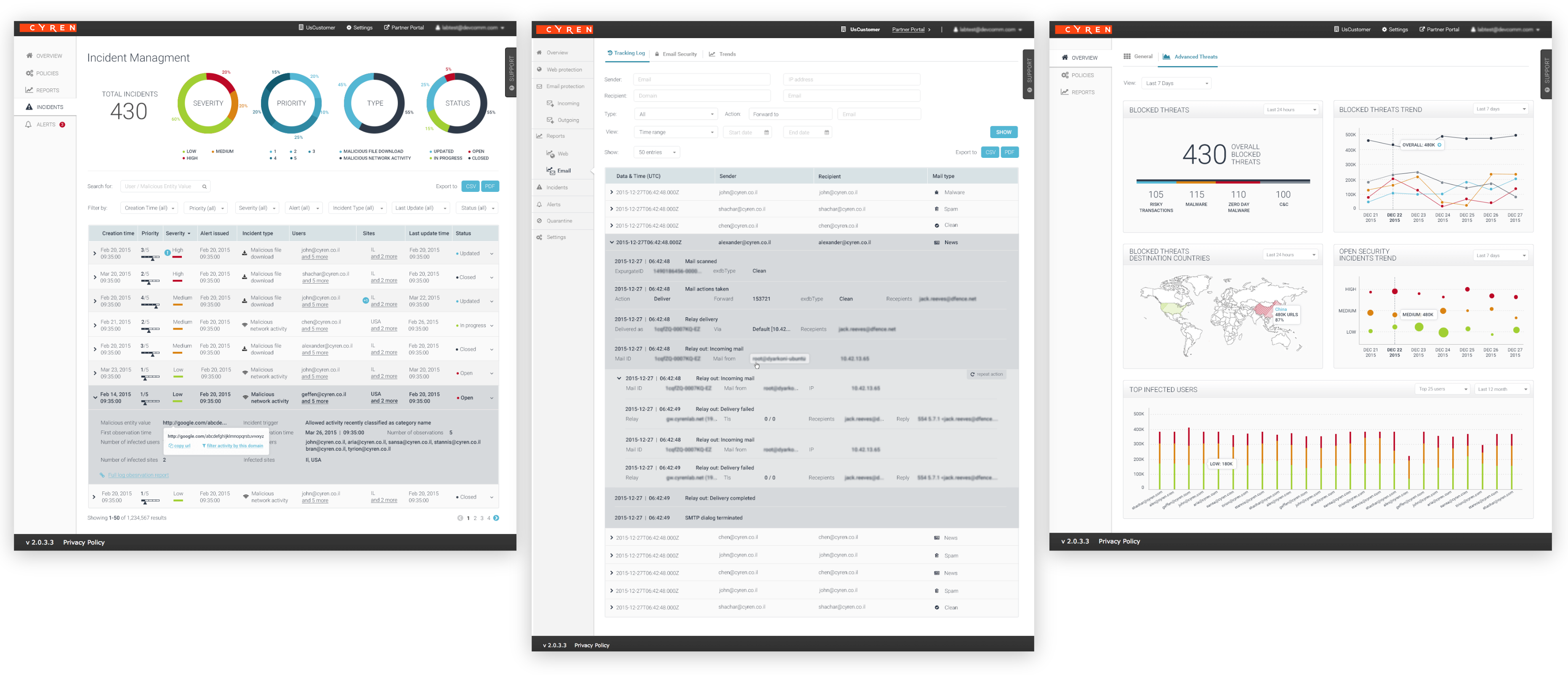This screenshot has height=675, width=1568.
Task: Click Incoming mail icon in sidebar
Action: (x=550, y=104)
